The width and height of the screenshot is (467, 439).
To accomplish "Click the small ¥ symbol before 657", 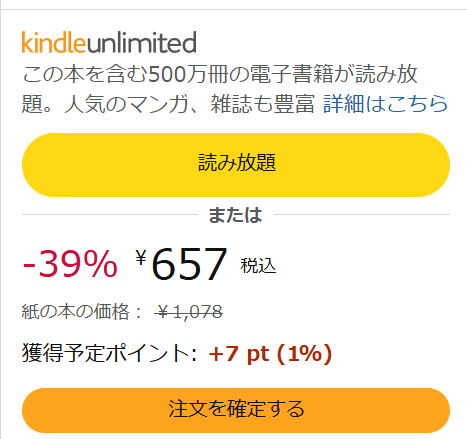I will pos(141,257).
